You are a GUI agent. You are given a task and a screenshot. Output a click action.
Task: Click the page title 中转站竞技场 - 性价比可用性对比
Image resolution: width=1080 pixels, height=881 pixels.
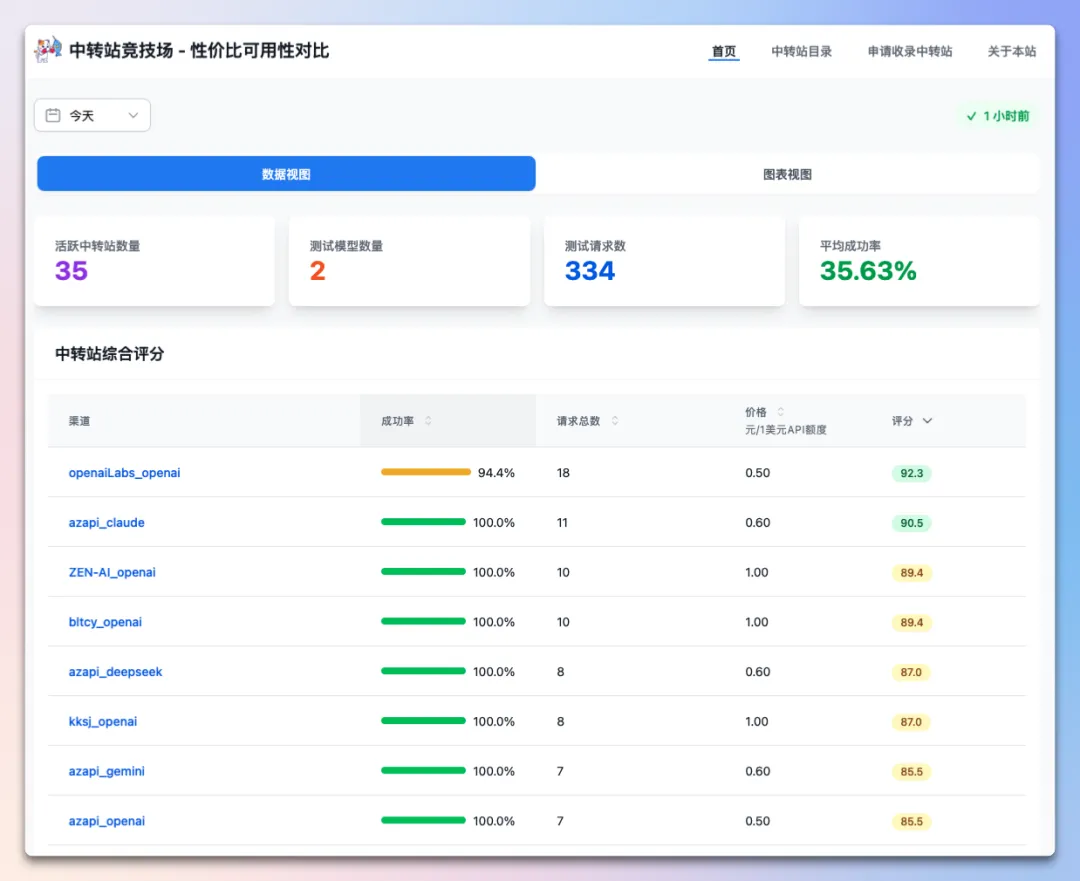click(199, 50)
